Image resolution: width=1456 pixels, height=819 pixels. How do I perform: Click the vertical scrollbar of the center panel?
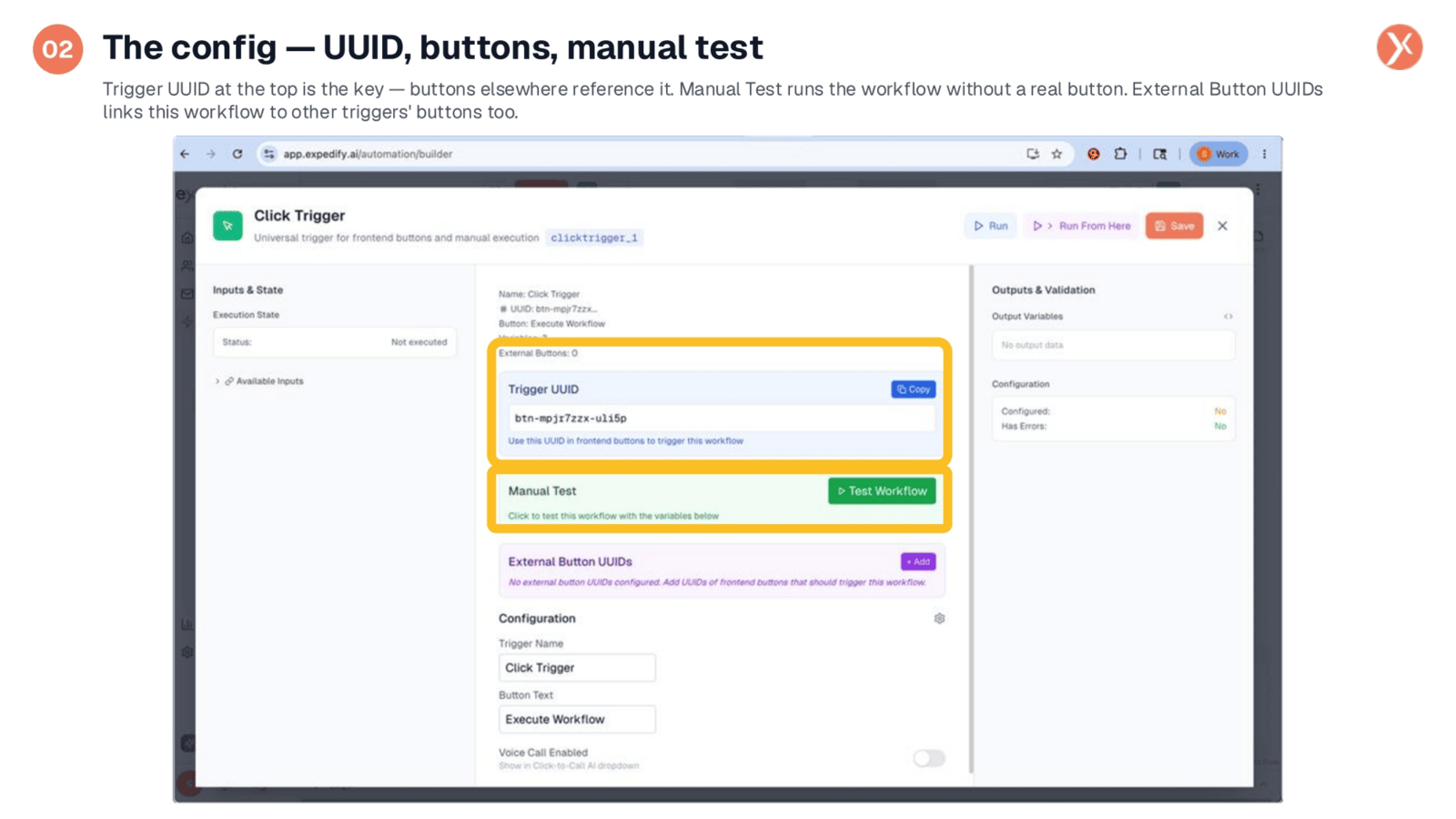click(971, 519)
